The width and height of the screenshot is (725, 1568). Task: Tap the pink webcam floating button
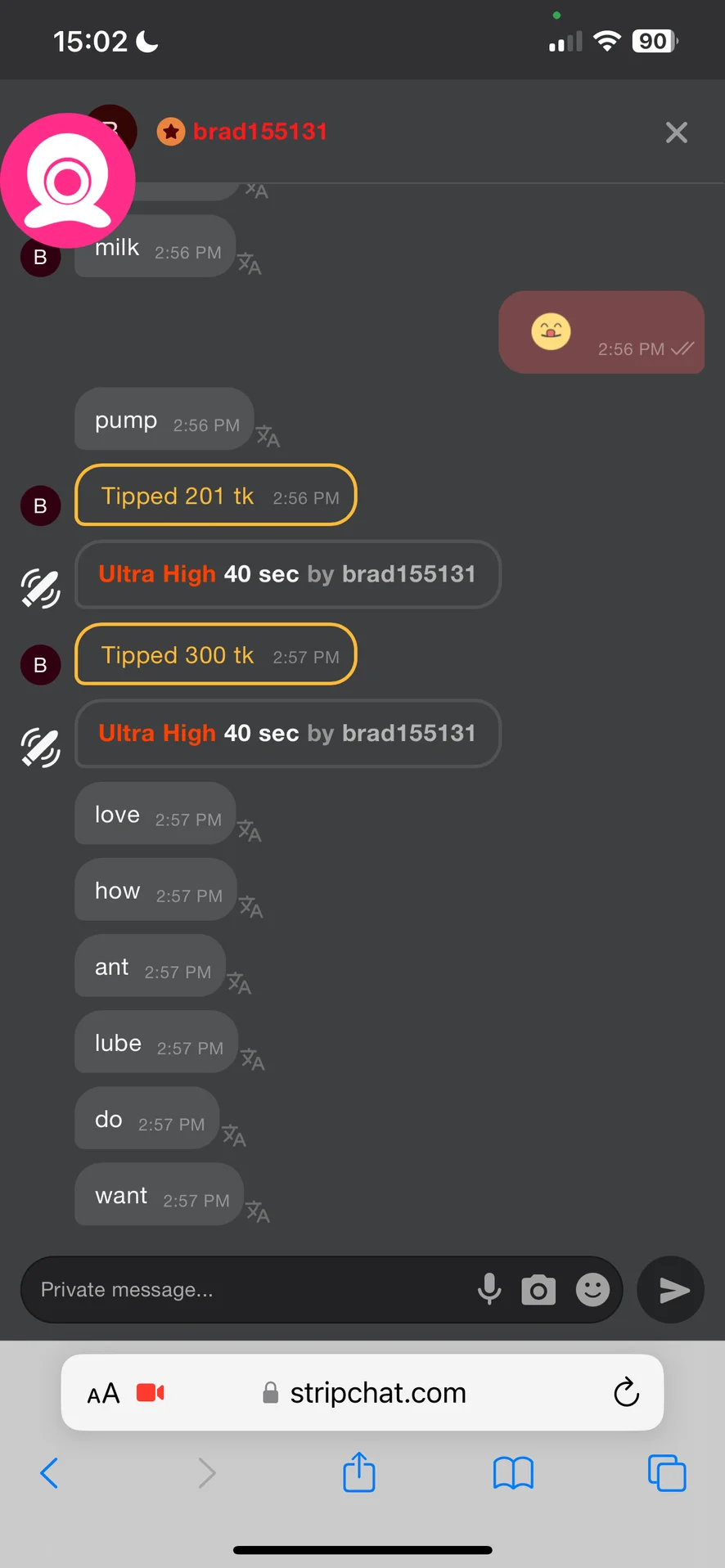[68, 180]
